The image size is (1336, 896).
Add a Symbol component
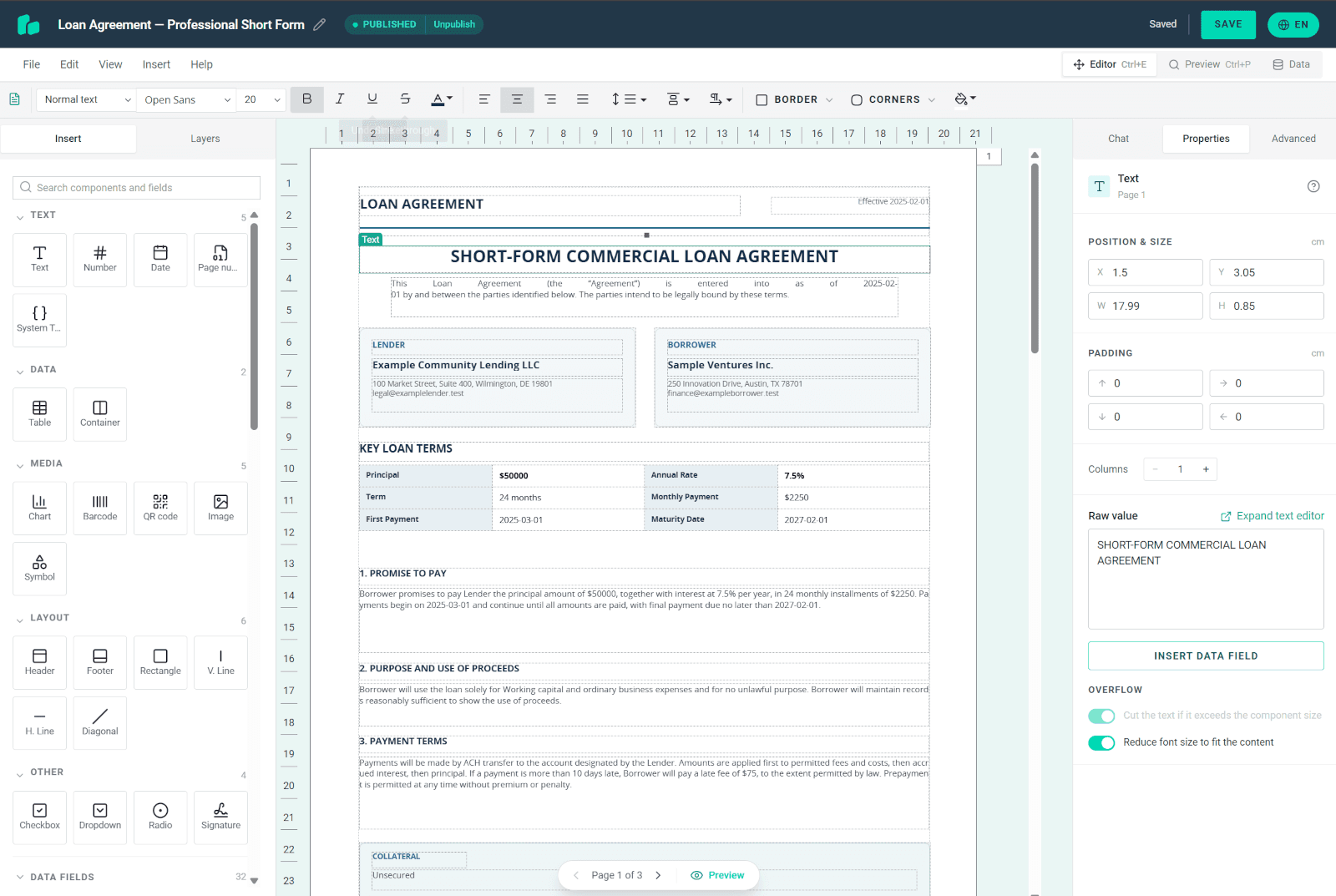pos(39,569)
